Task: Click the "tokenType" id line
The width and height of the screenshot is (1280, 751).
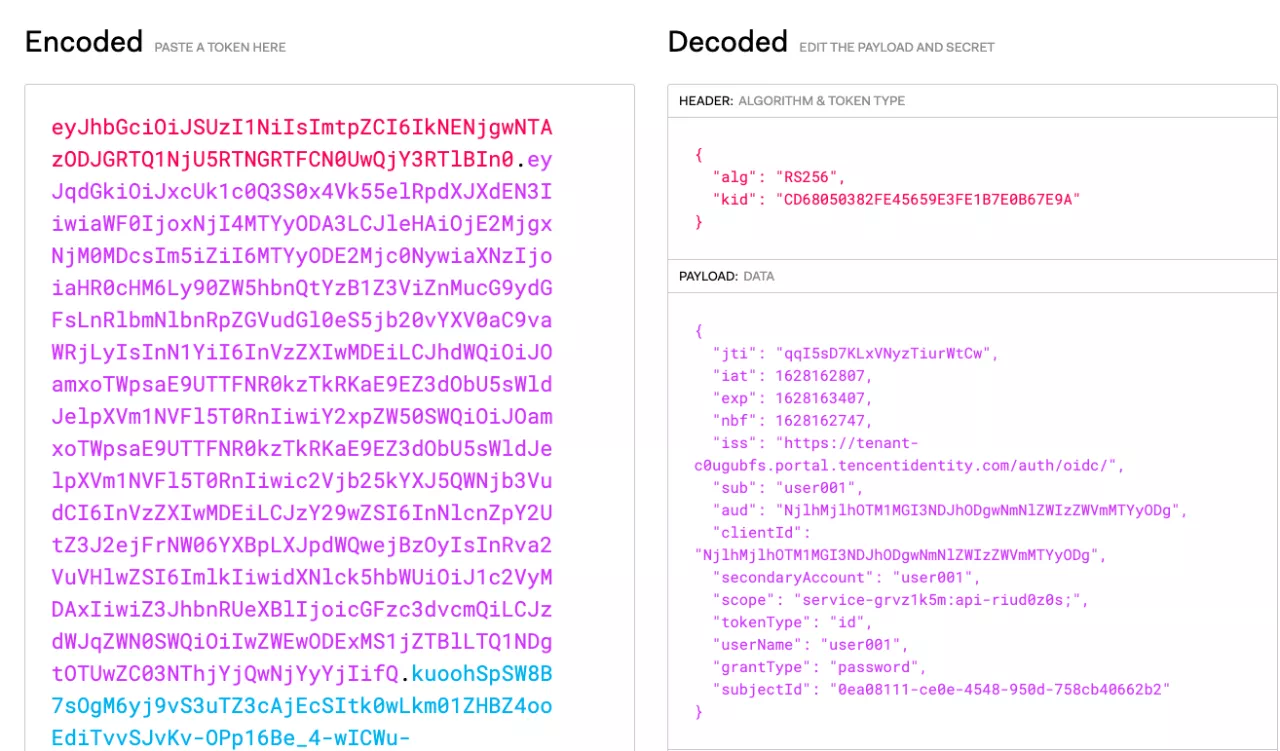Action: click(x=778, y=622)
